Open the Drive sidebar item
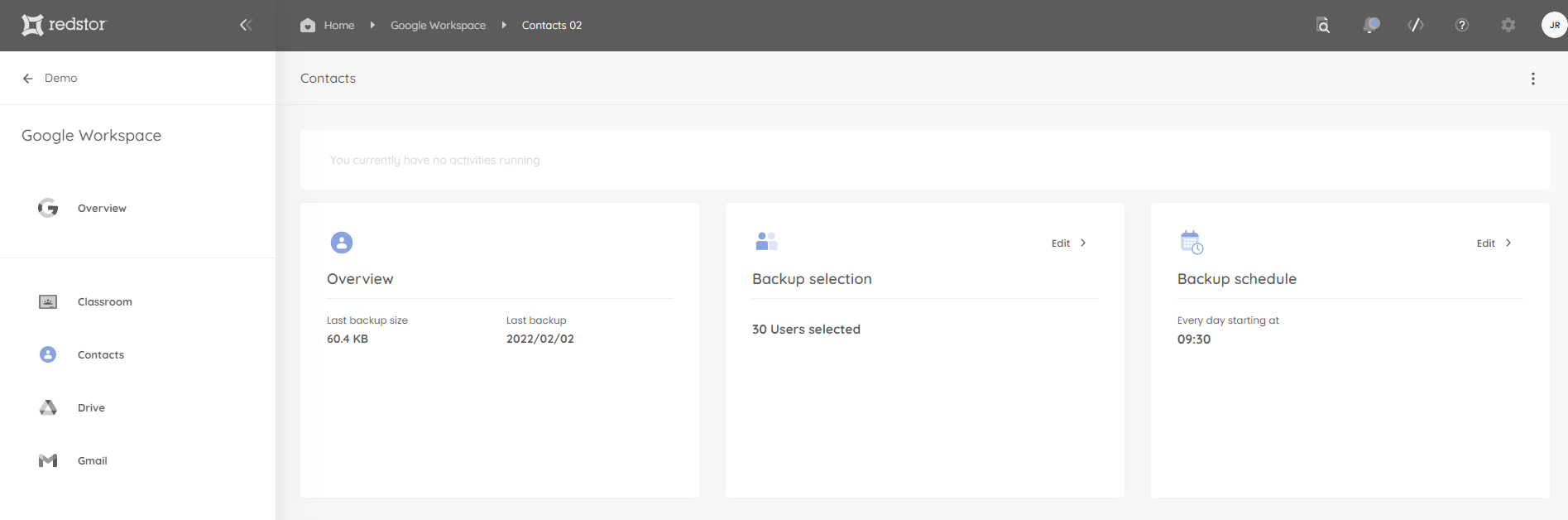The height and width of the screenshot is (520, 1568). [x=91, y=408]
